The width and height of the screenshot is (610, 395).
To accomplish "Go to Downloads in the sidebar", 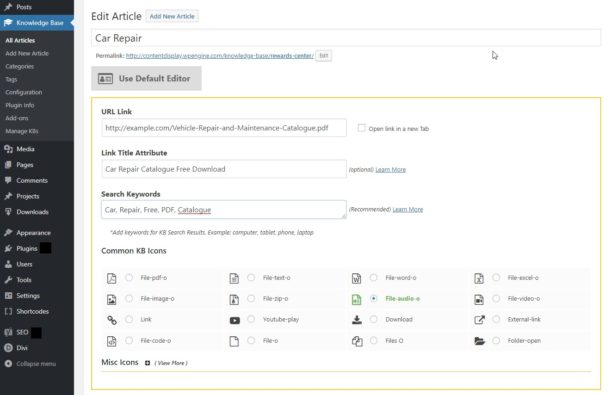I will point(32,212).
